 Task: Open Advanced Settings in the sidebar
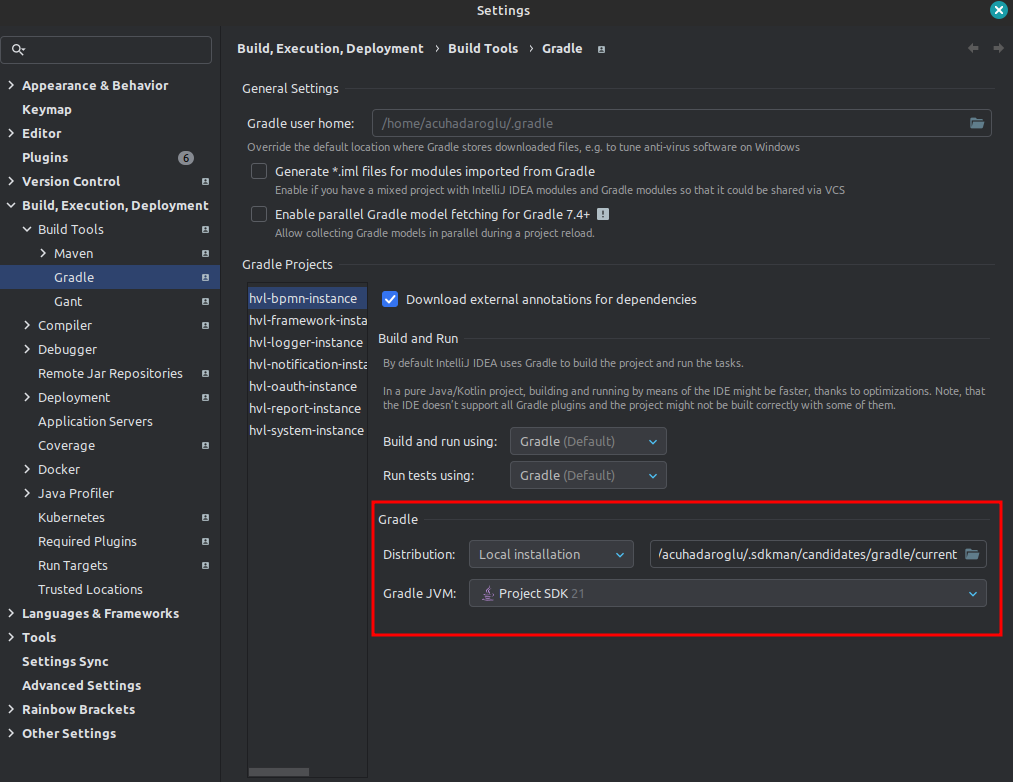click(81, 686)
